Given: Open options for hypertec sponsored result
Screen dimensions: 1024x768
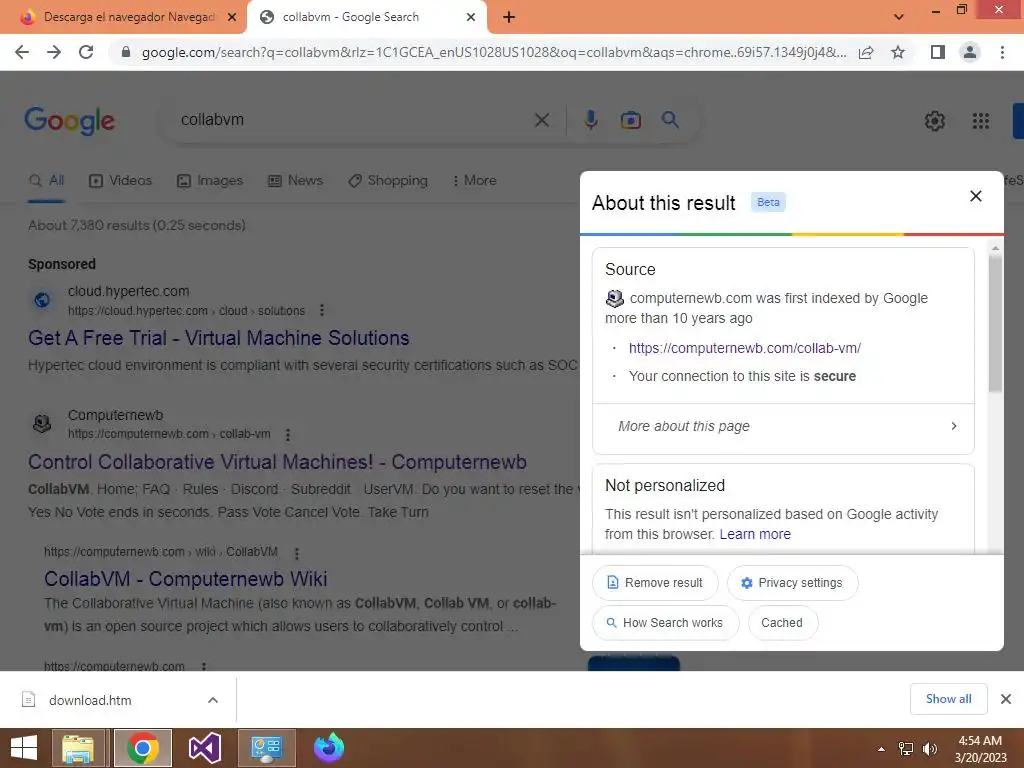Looking at the screenshot, I should pos(321,311).
